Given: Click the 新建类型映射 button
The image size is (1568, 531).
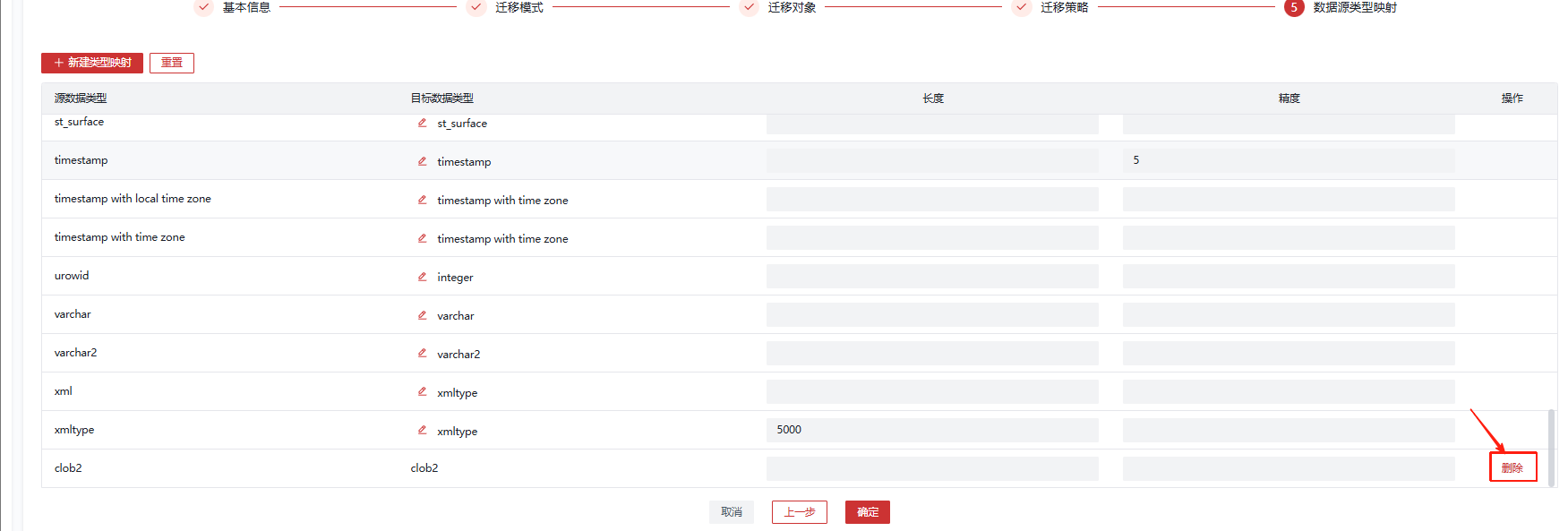Looking at the screenshot, I should pyautogui.click(x=92, y=63).
